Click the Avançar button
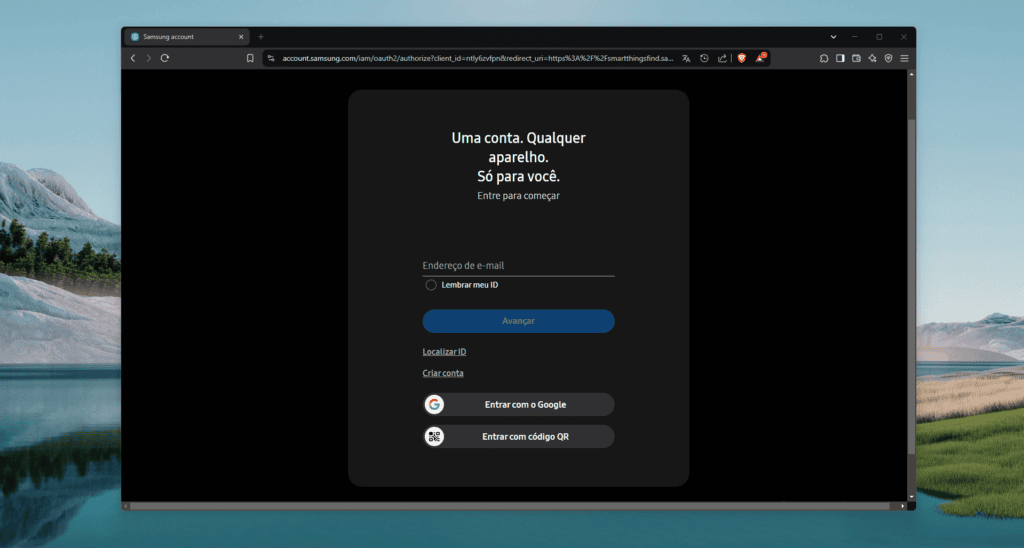 [519, 321]
